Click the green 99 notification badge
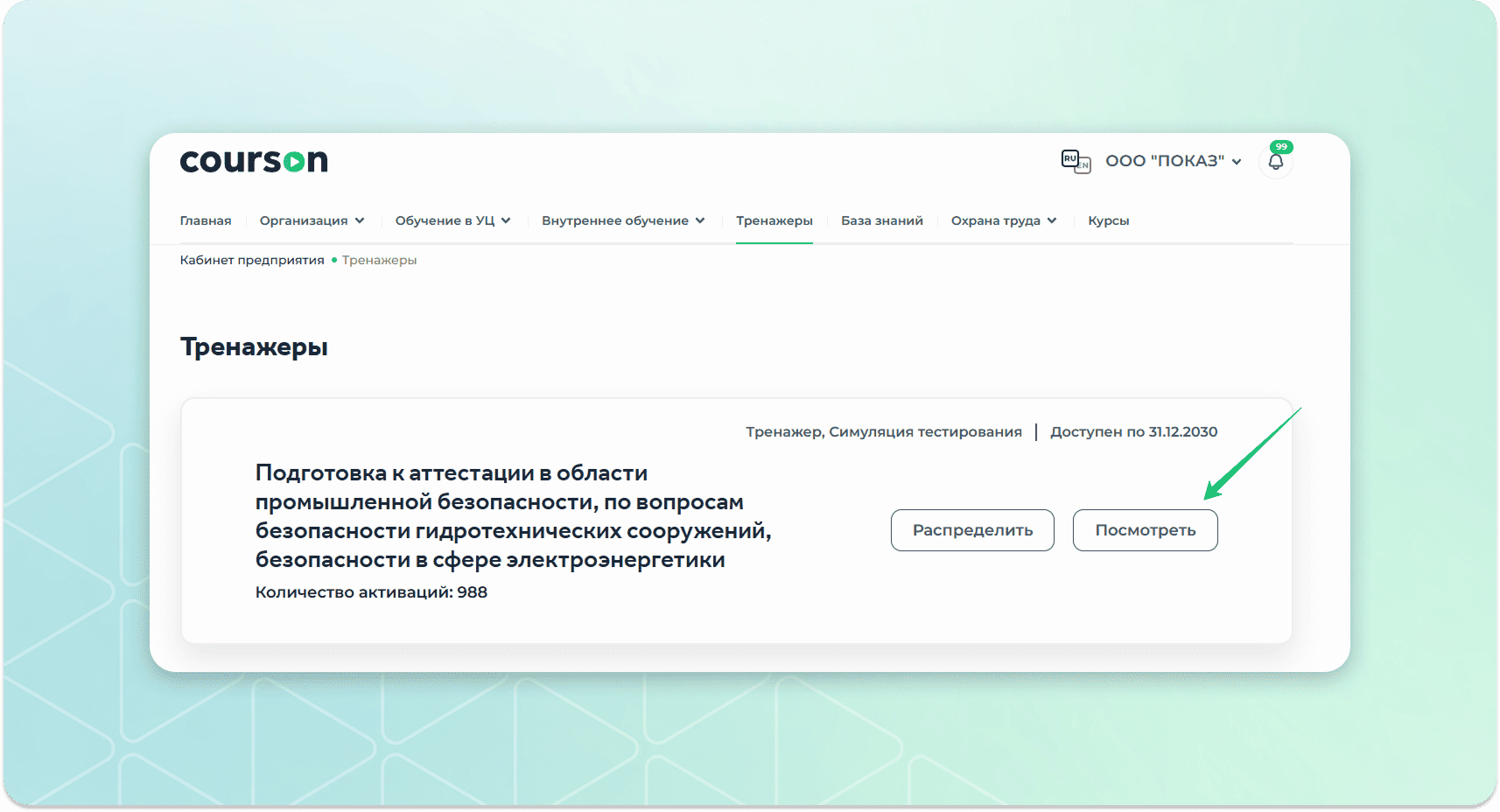This screenshot has width=1500, height=812. (1281, 147)
